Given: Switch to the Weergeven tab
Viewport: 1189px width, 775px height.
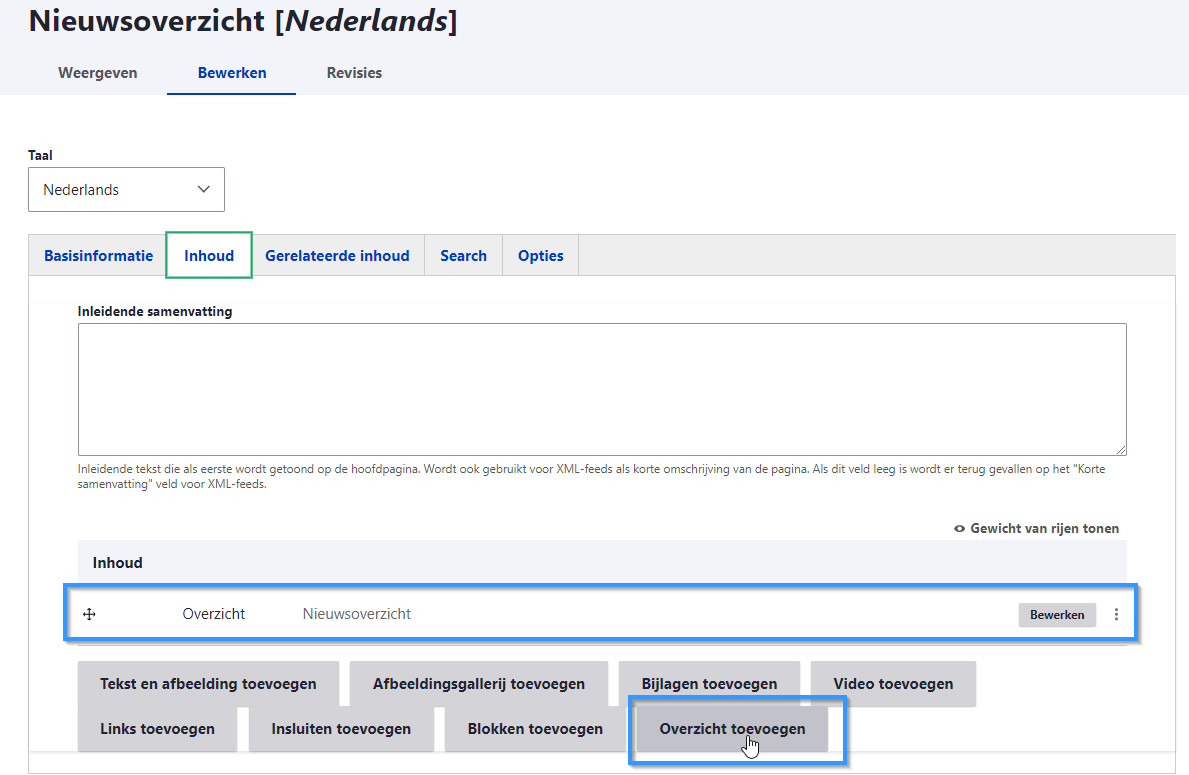Looking at the screenshot, I should (98, 73).
